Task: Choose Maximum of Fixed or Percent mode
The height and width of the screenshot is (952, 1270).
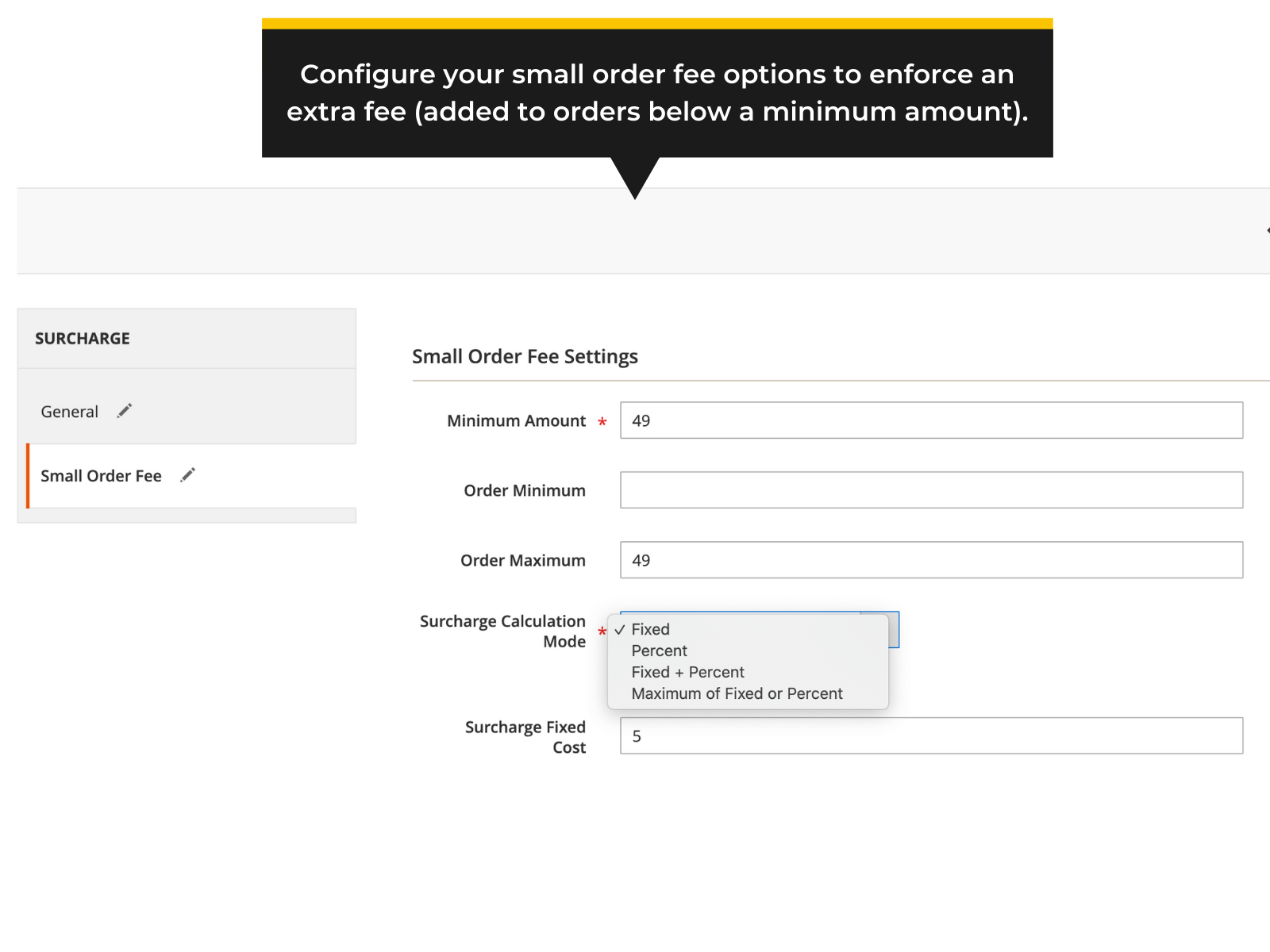Action: pos(737,693)
